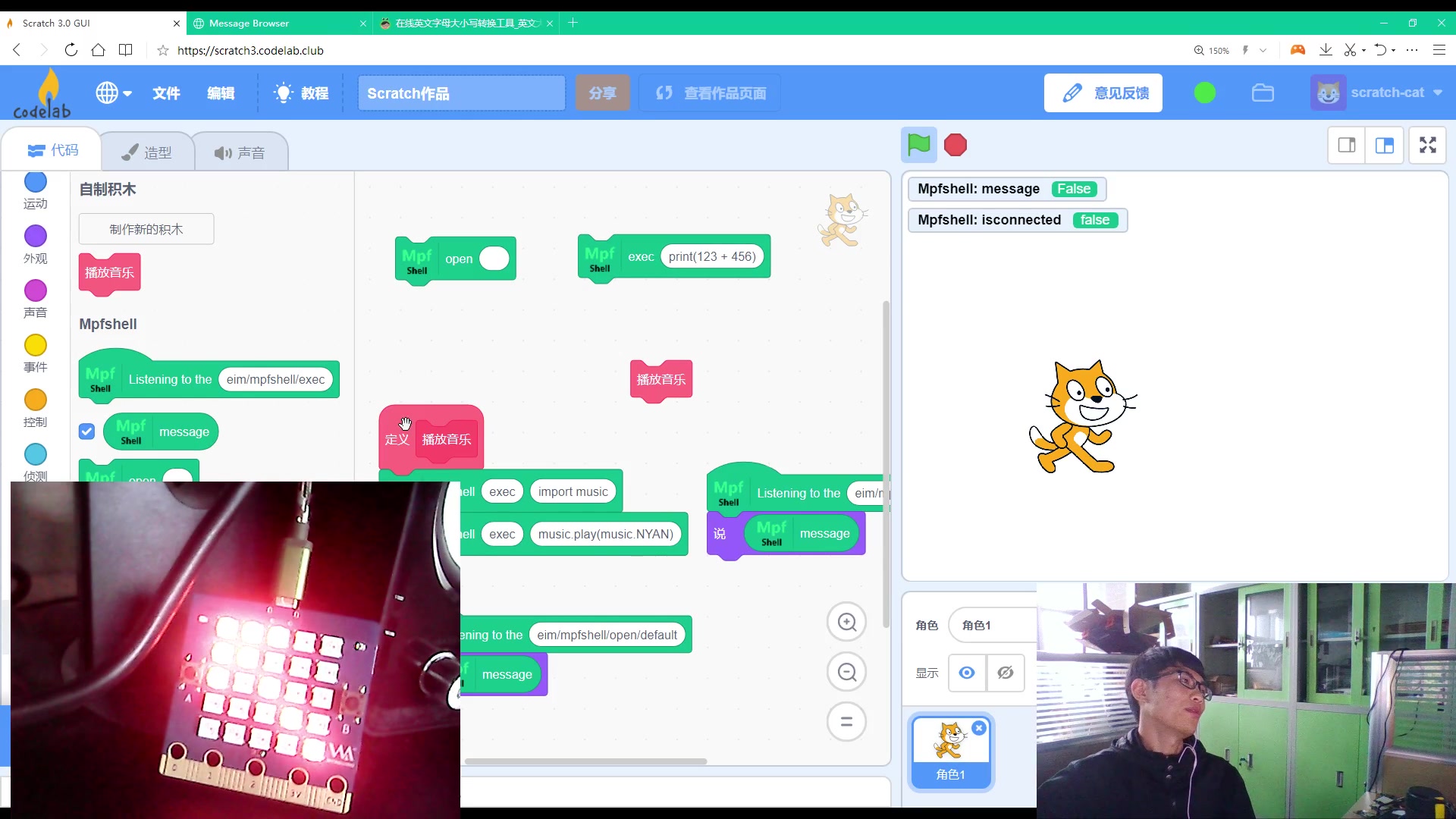The image size is (1456, 819).
Task: Hide sprite using crossed-eye button
Action: [x=1006, y=673]
